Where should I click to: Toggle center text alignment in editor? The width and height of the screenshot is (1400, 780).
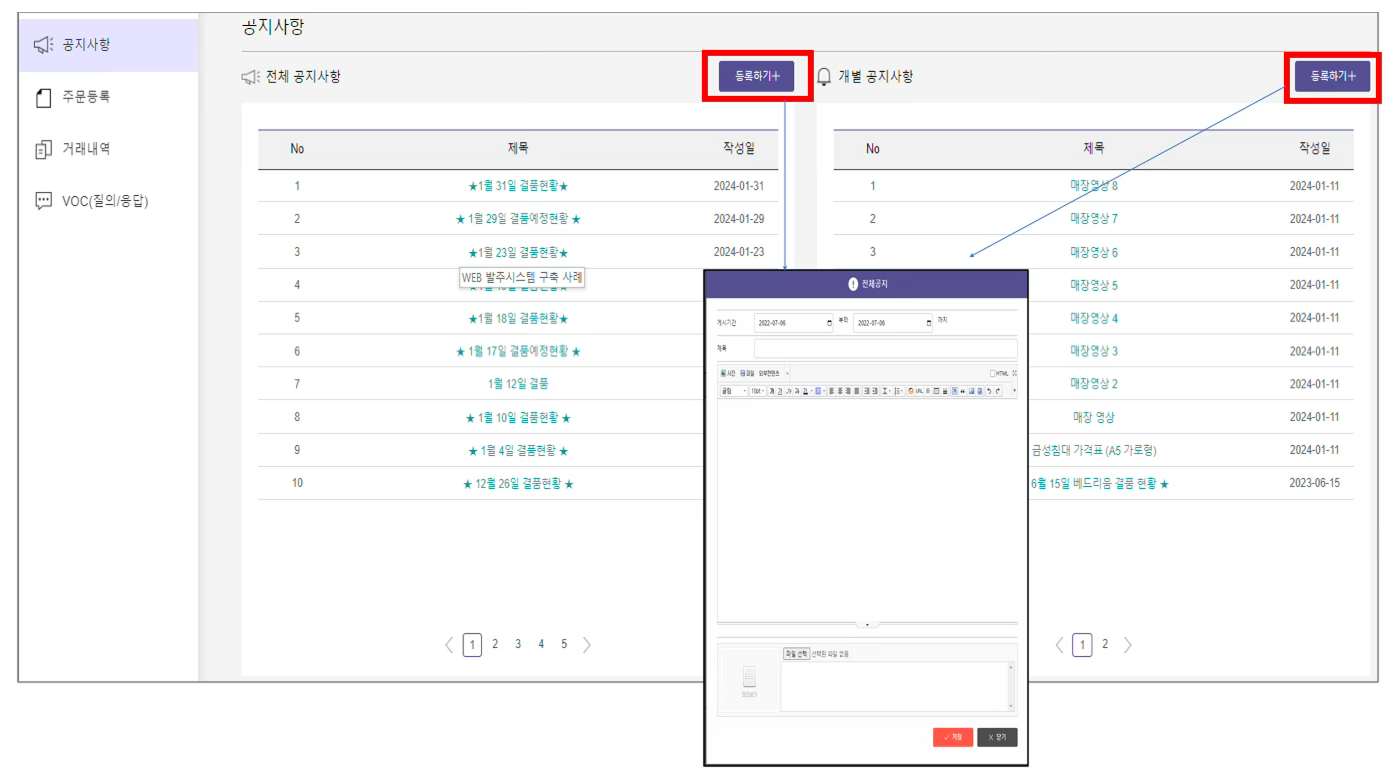(x=840, y=390)
